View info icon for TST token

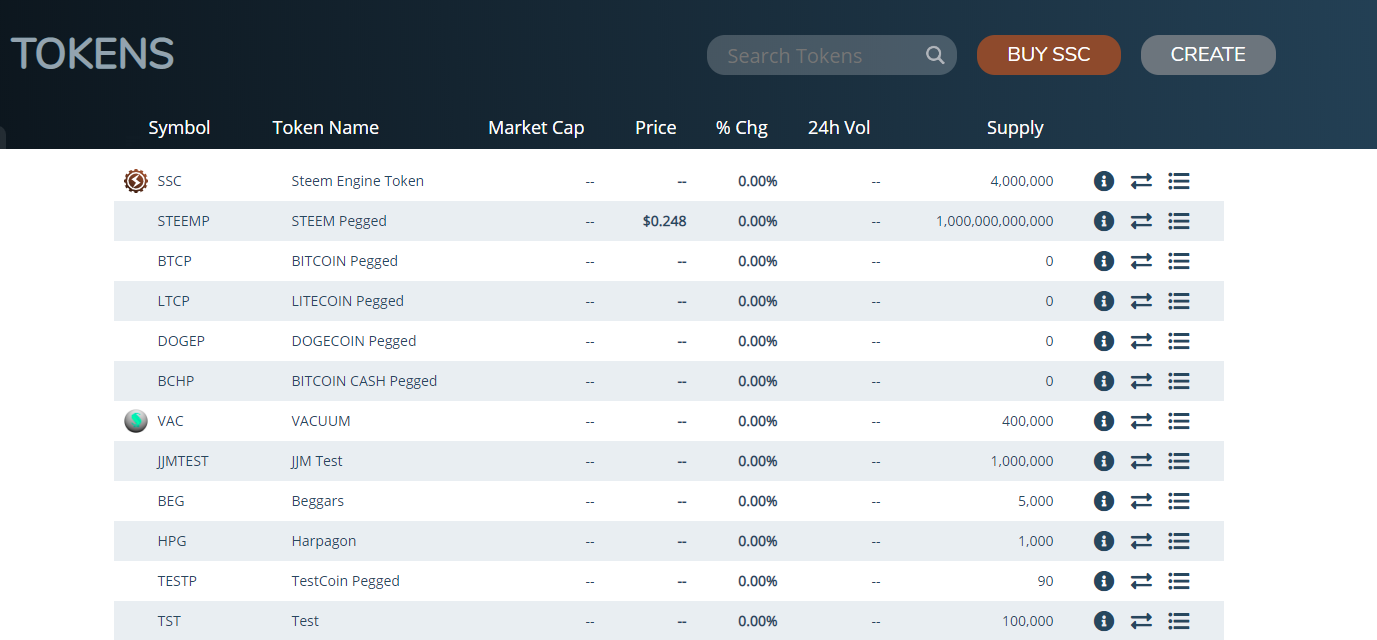tap(1104, 621)
